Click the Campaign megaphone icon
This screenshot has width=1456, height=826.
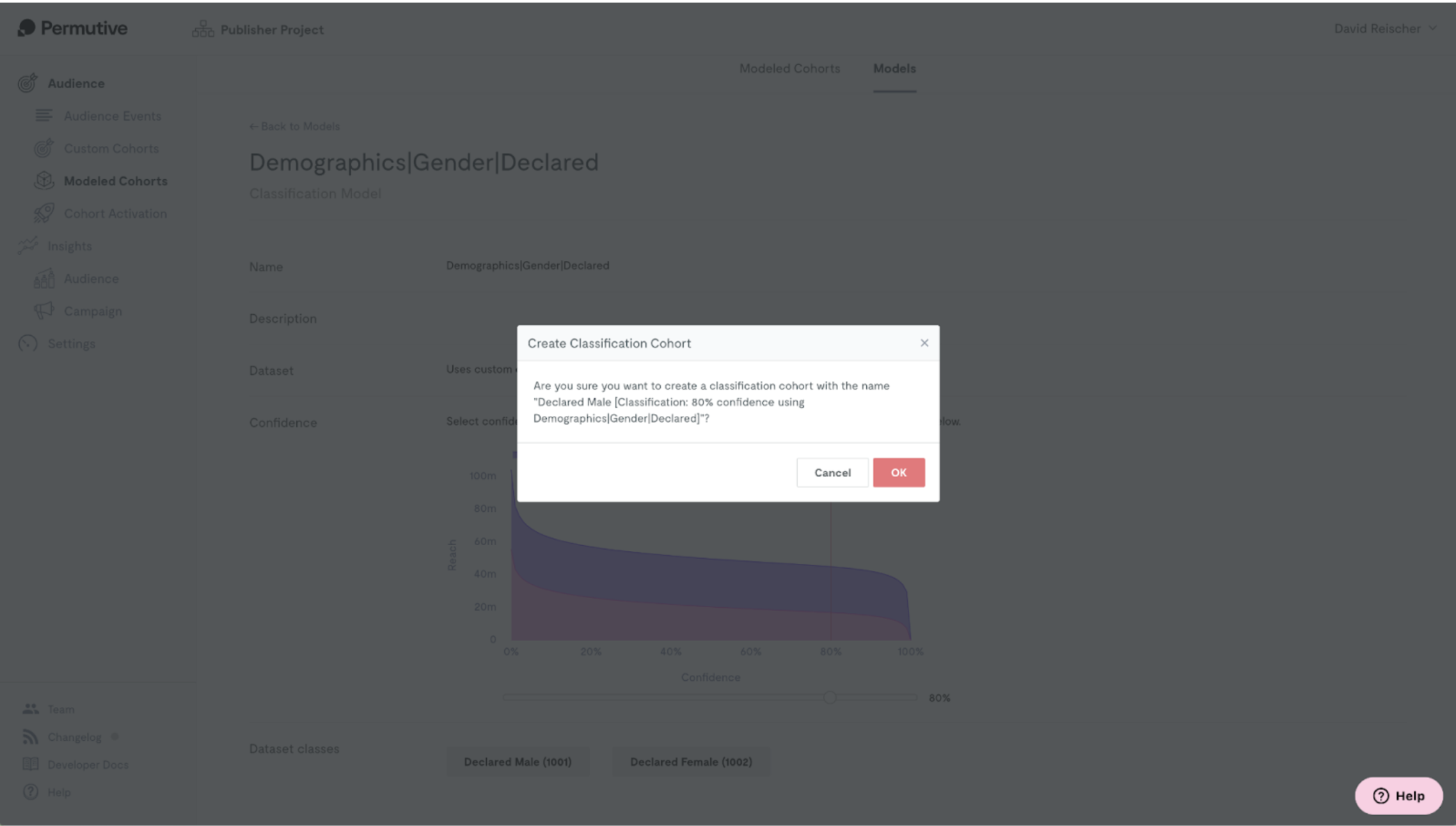[x=44, y=311]
